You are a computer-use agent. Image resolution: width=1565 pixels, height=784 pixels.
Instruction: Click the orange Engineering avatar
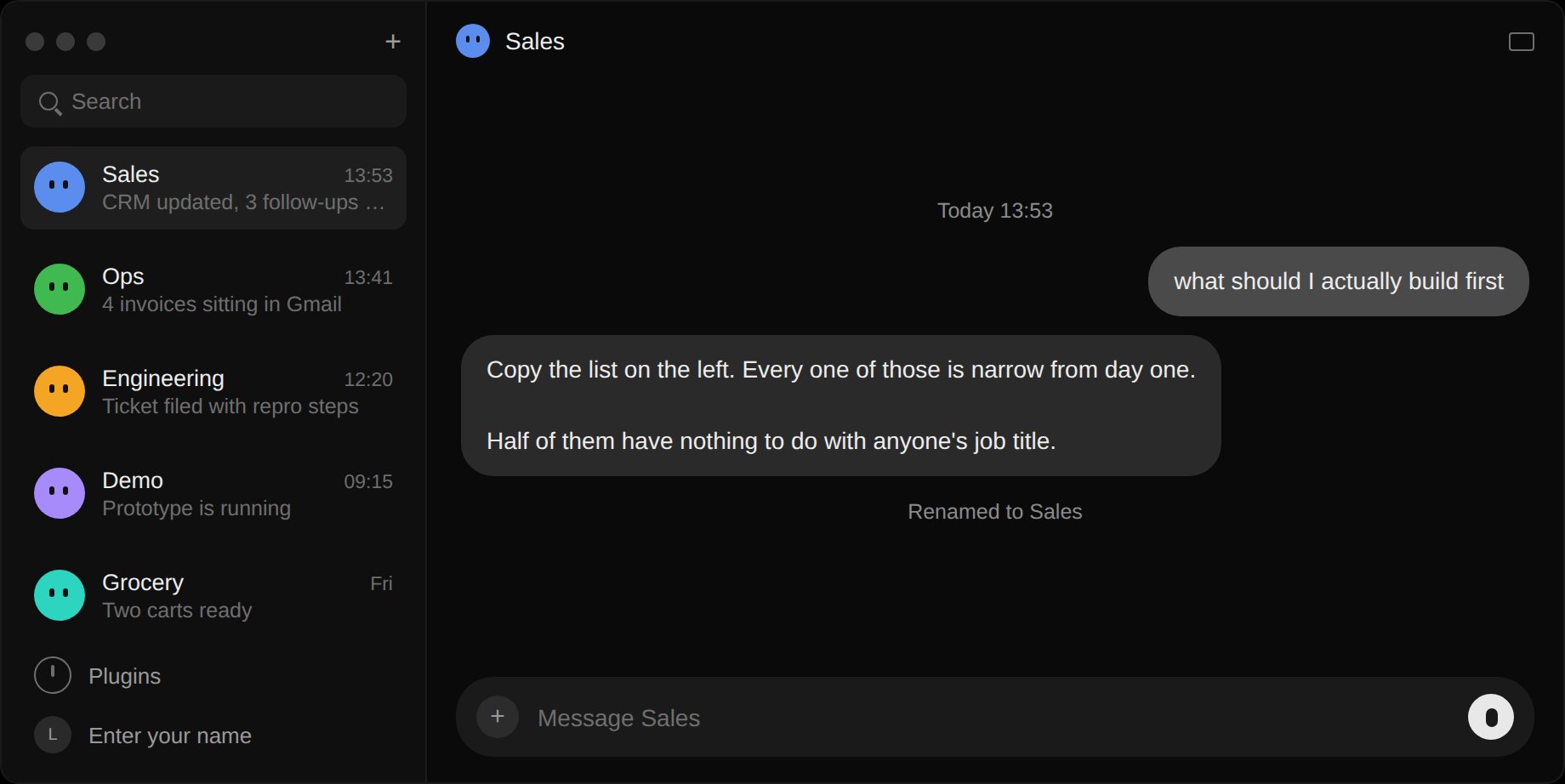tap(60, 391)
